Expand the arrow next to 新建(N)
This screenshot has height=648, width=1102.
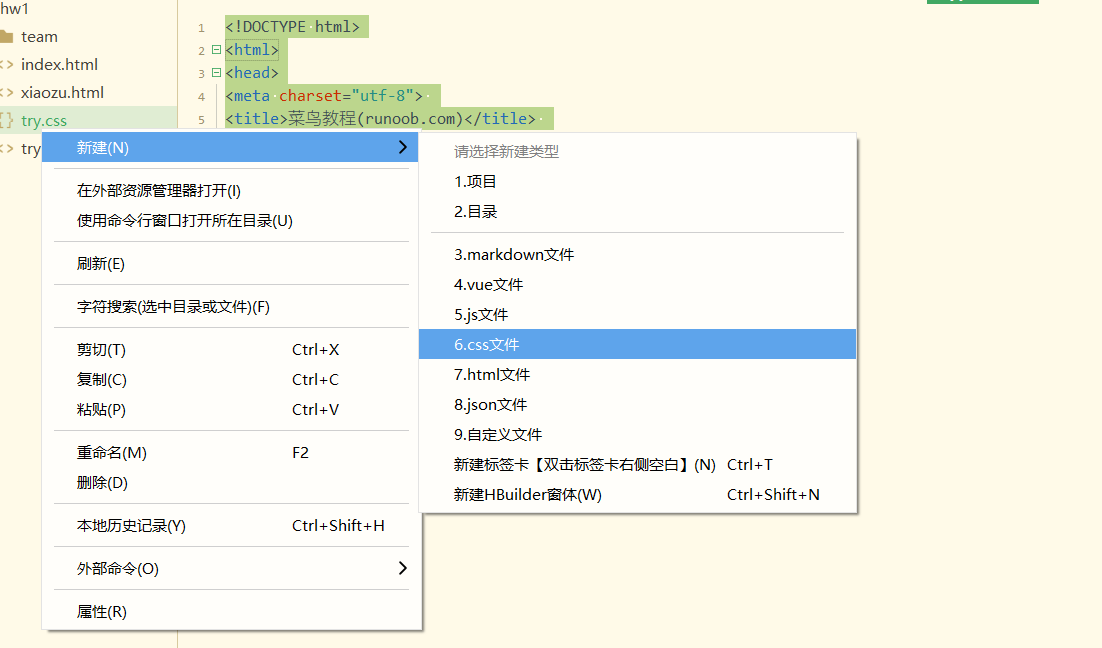(x=403, y=148)
